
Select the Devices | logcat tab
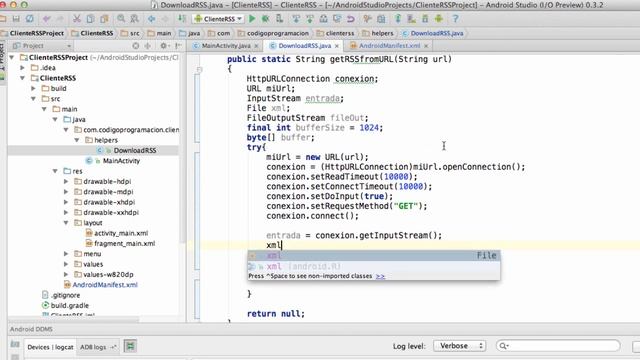[x=50, y=347]
